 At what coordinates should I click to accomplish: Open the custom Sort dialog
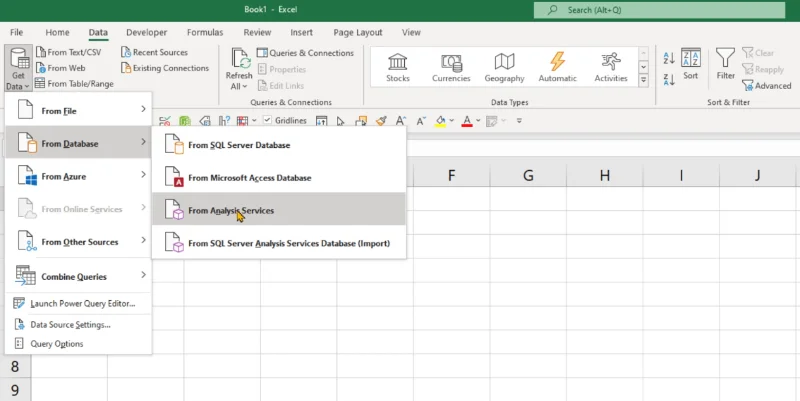pyautogui.click(x=690, y=65)
